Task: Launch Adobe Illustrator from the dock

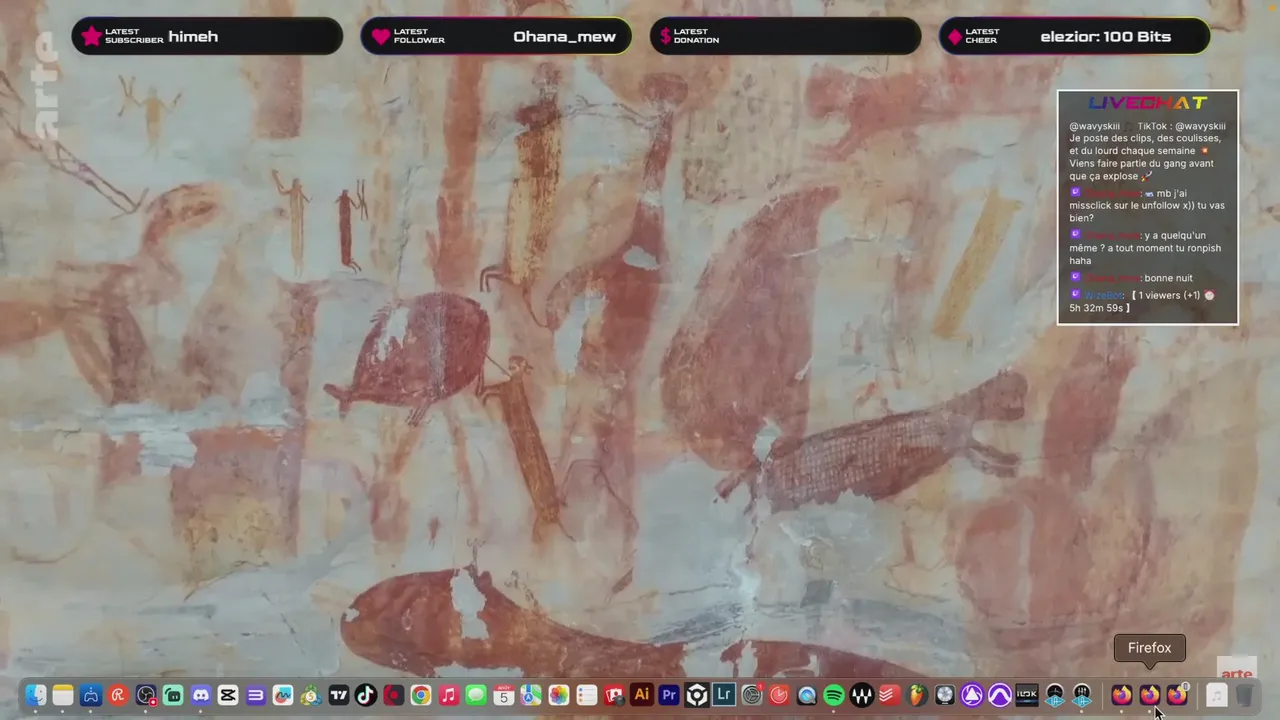Action: point(642,695)
